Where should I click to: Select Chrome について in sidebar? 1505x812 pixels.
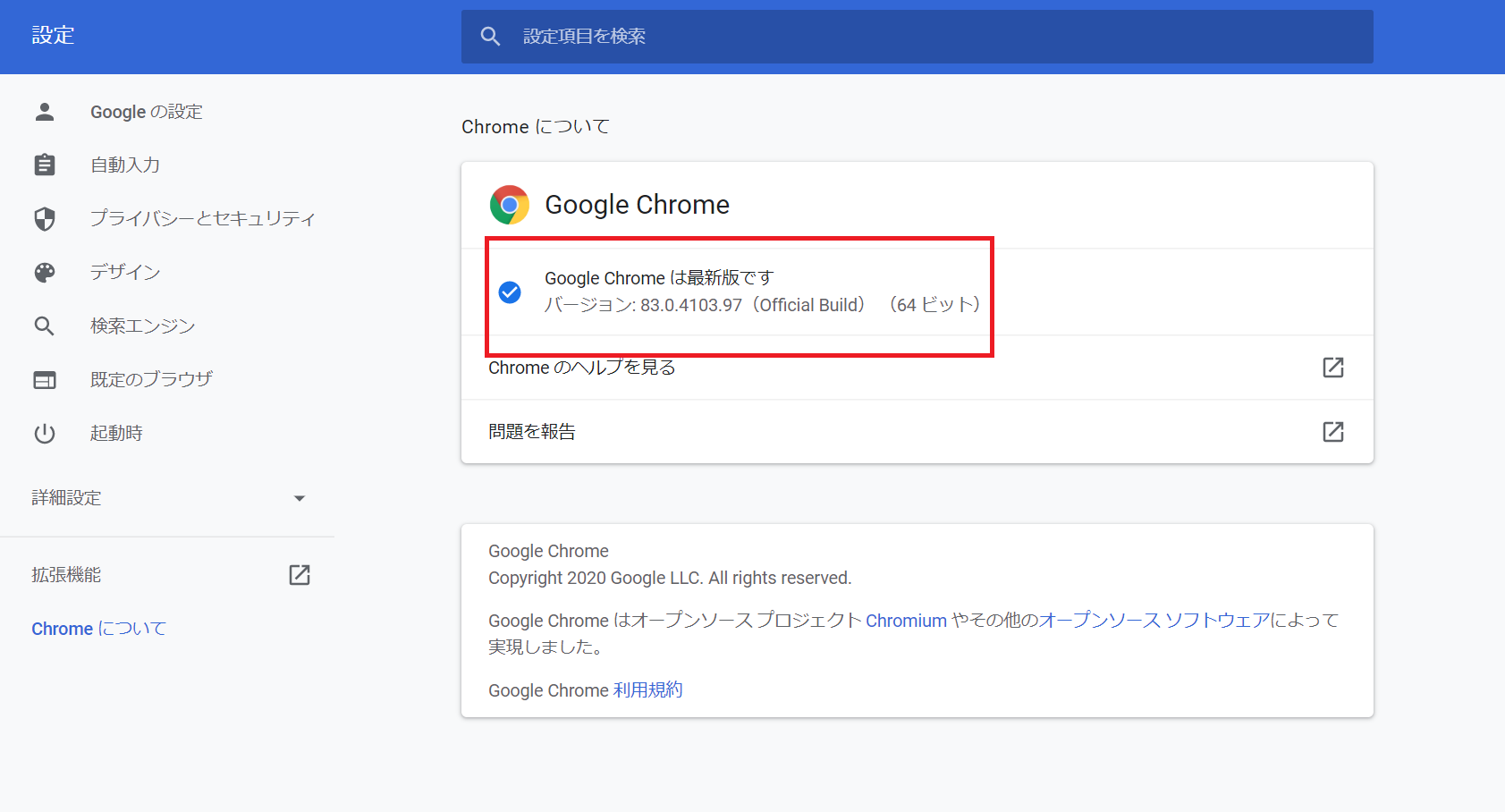pyautogui.click(x=99, y=629)
